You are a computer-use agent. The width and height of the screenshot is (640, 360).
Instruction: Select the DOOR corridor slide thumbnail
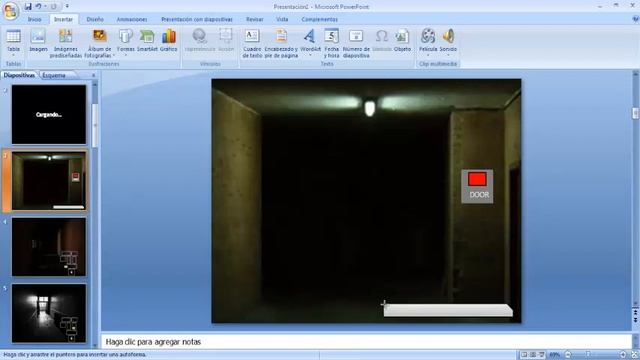(x=49, y=181)
